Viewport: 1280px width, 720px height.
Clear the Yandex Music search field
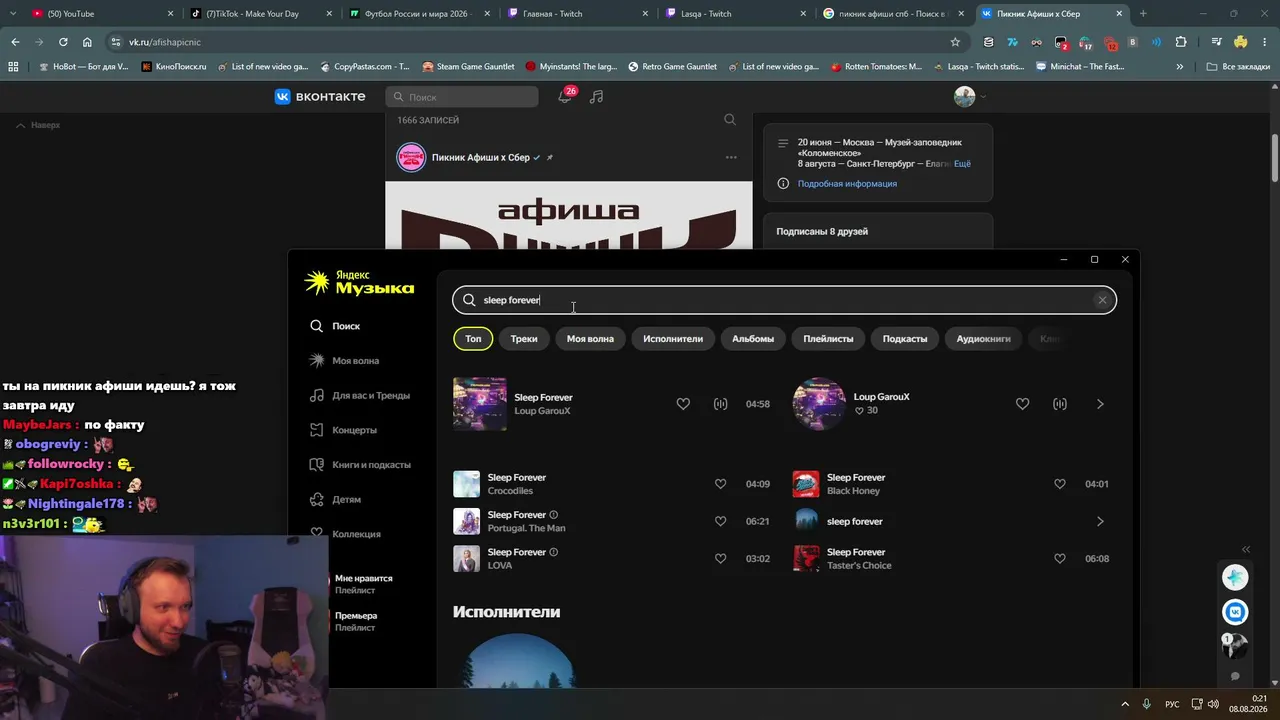point(1102,300)
